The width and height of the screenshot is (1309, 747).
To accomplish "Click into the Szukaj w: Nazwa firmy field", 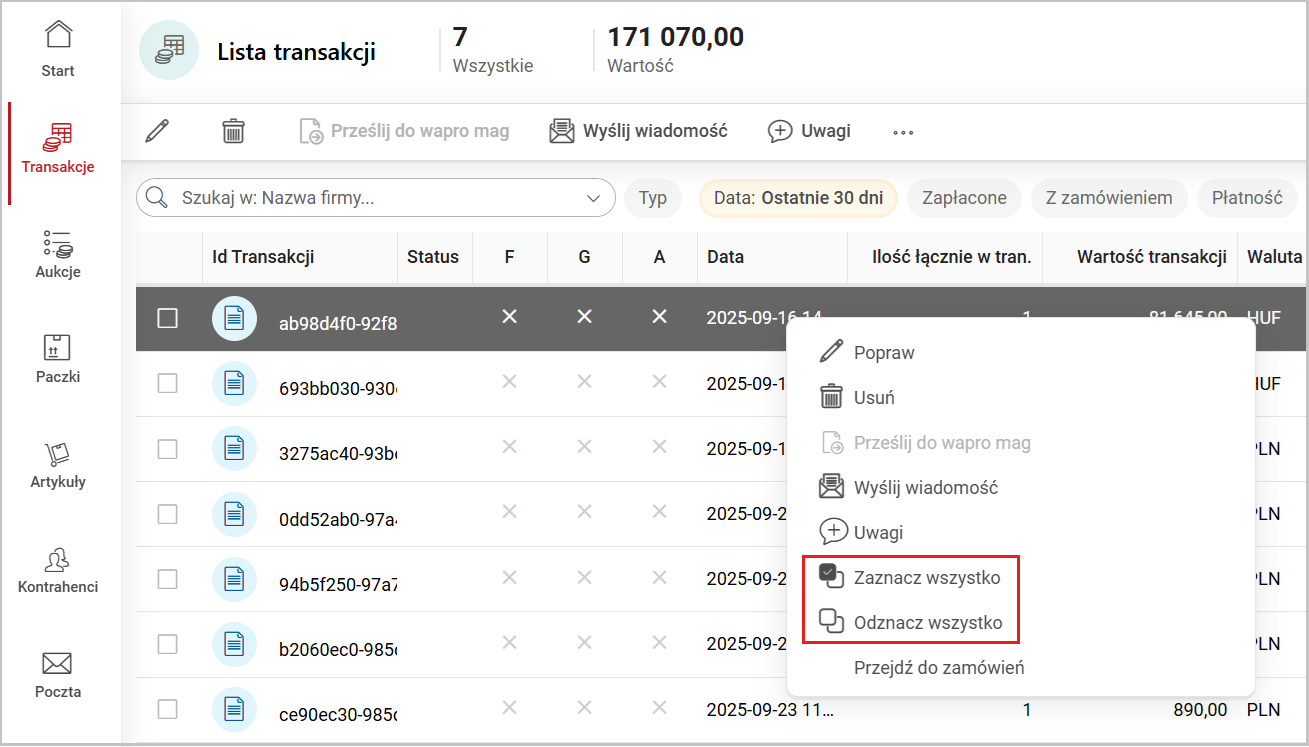I will pos(370,198).
